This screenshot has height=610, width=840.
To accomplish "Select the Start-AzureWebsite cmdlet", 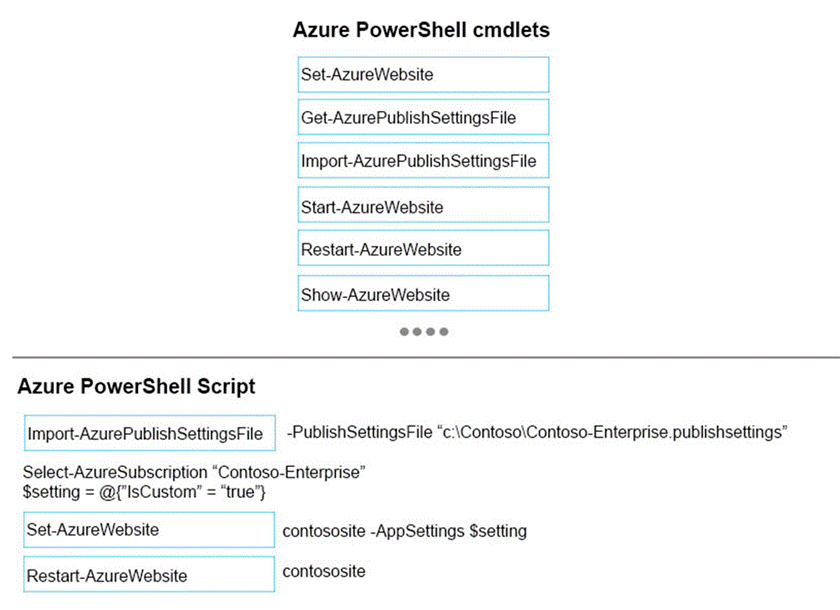I will pos(423,206).
